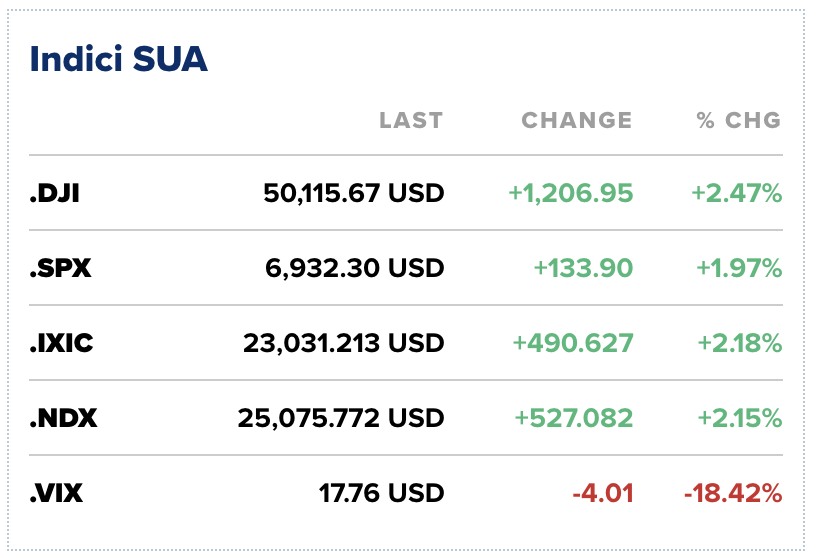Click VIX change value -4.01
The width and height of the screenshot is (818, 558).
(603, 493)
